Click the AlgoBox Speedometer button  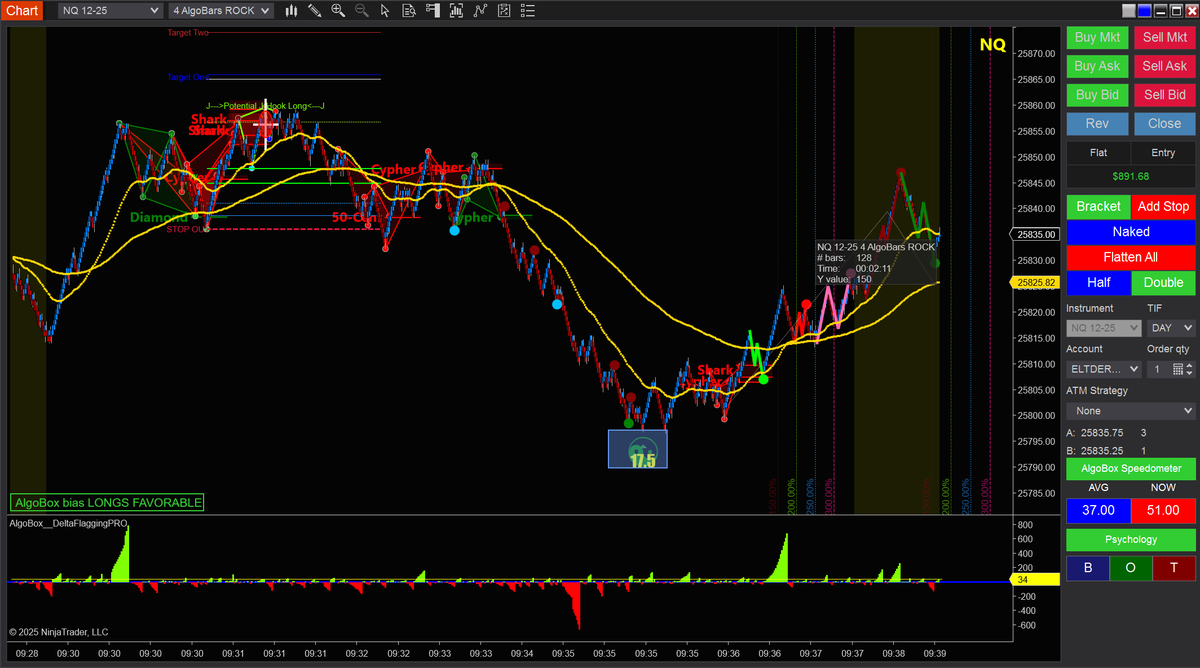click(x=1131, y=468)
